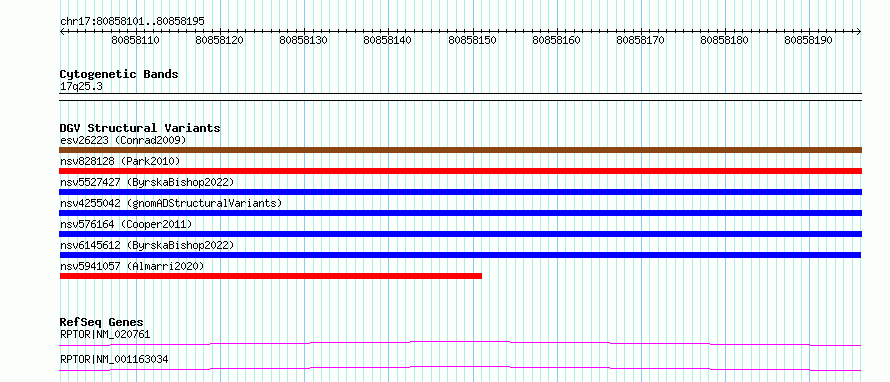Viewport: 890px width, 382px height.
Task: Open the nsv576164 (Cooper2011) variant label
Action: click(x=126, y=224)
